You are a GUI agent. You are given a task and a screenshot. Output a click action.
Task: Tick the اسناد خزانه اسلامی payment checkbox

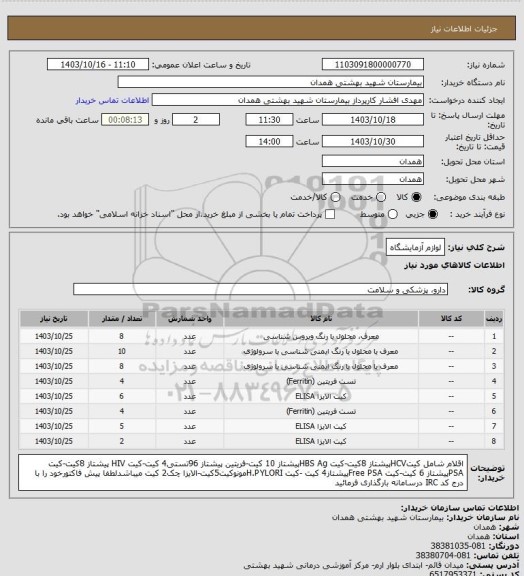coord(330,214)
